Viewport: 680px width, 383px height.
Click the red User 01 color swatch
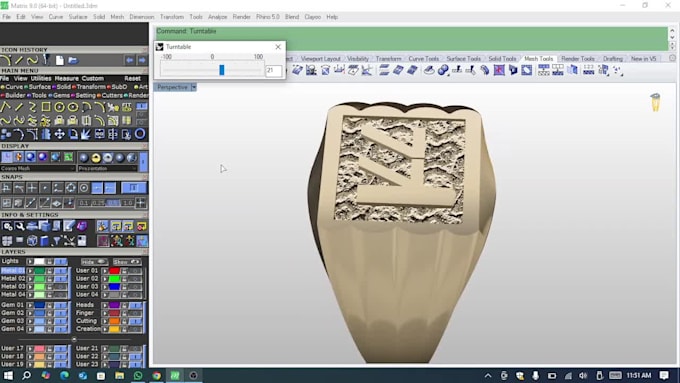(114, 271)
